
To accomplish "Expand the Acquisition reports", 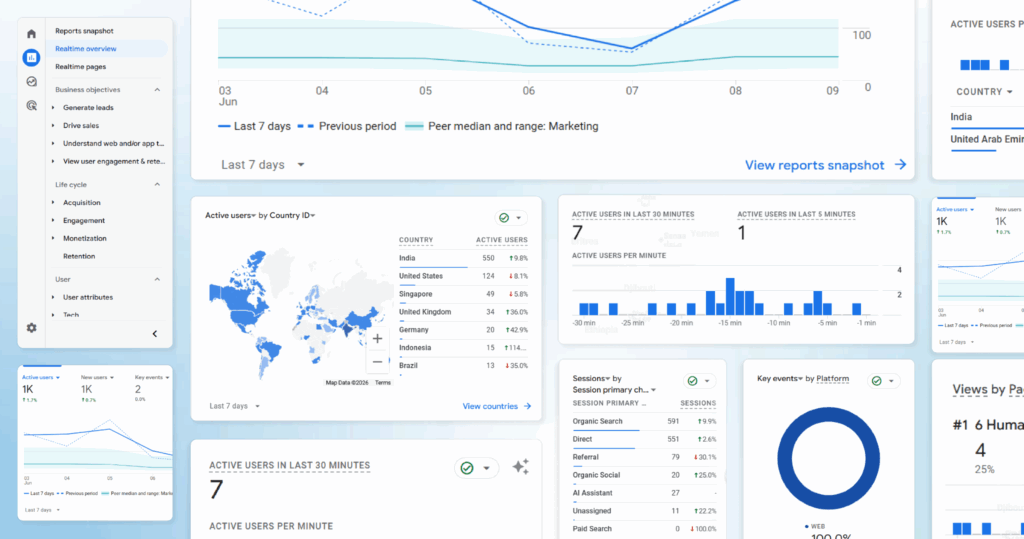I will tap(53, 203).
